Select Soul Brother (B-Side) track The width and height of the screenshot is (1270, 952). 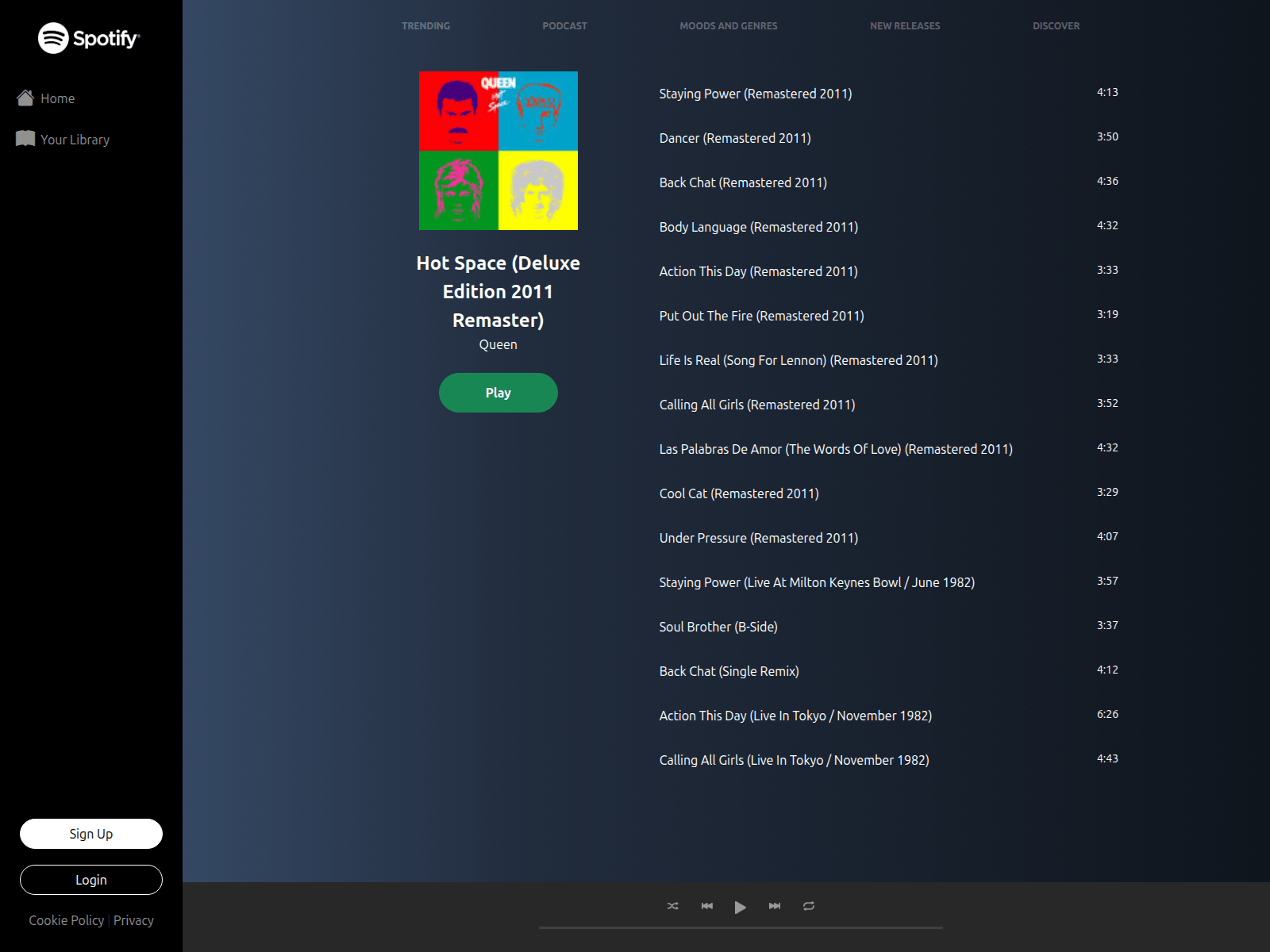(x=718, y=627)
